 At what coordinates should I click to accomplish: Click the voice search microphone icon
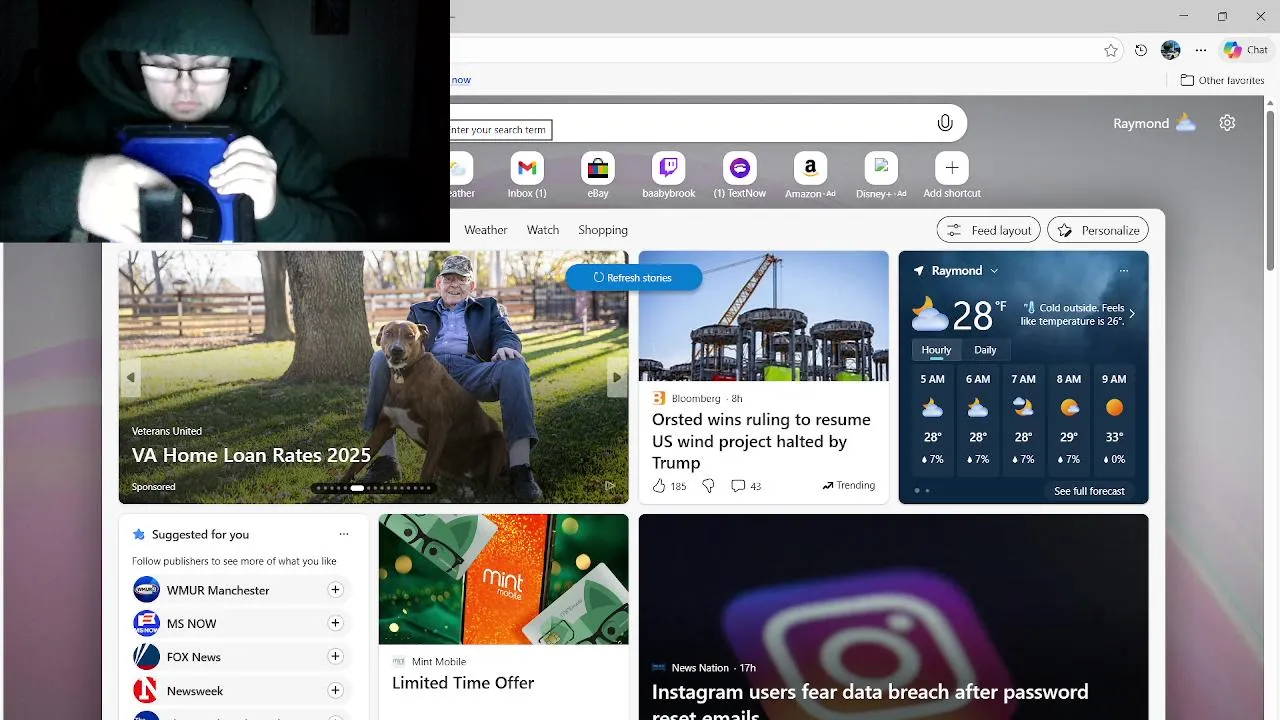(945, 123)
